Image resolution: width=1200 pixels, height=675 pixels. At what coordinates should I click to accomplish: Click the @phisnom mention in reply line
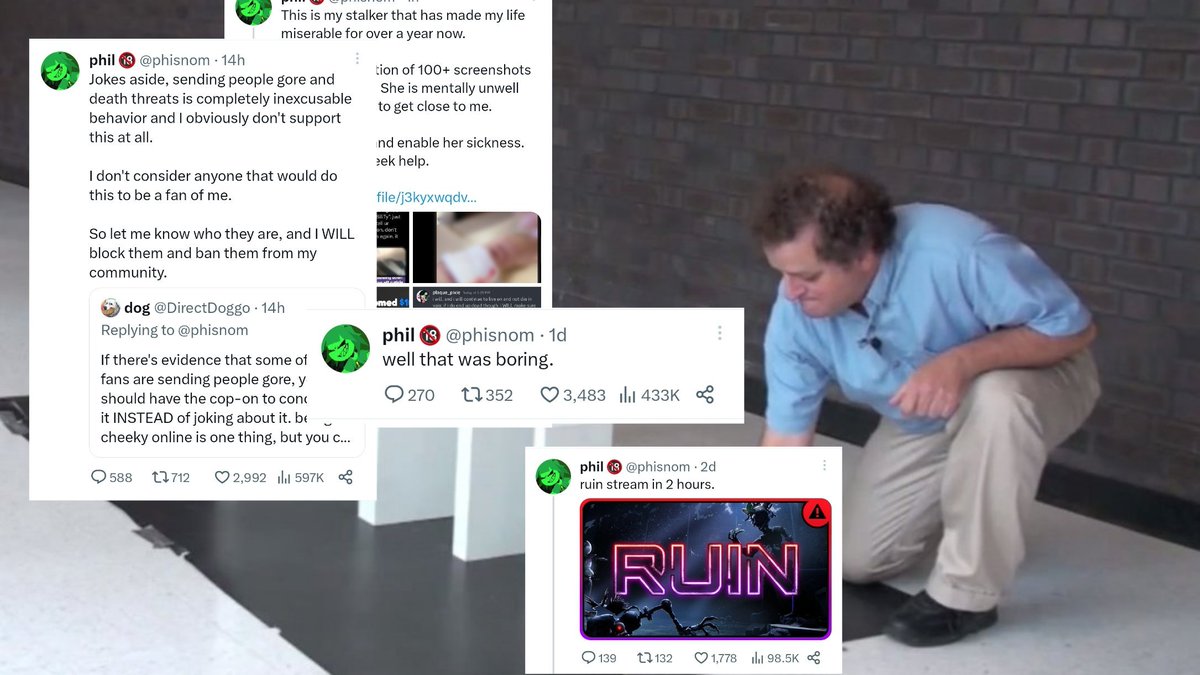tap(213, 330)
